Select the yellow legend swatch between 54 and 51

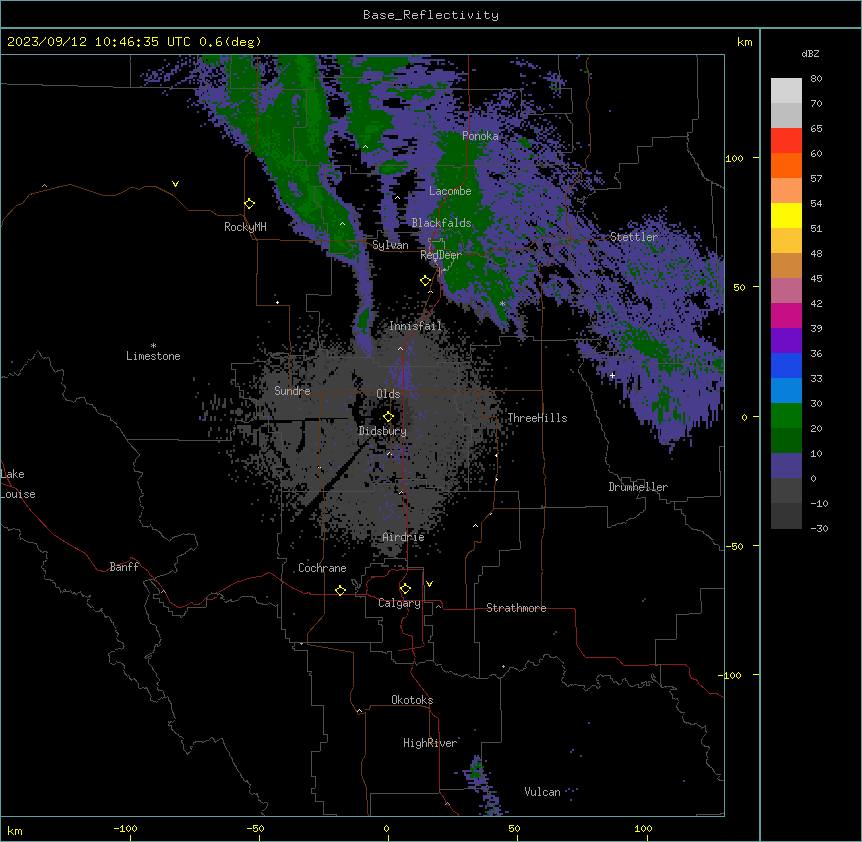point(786,216)
